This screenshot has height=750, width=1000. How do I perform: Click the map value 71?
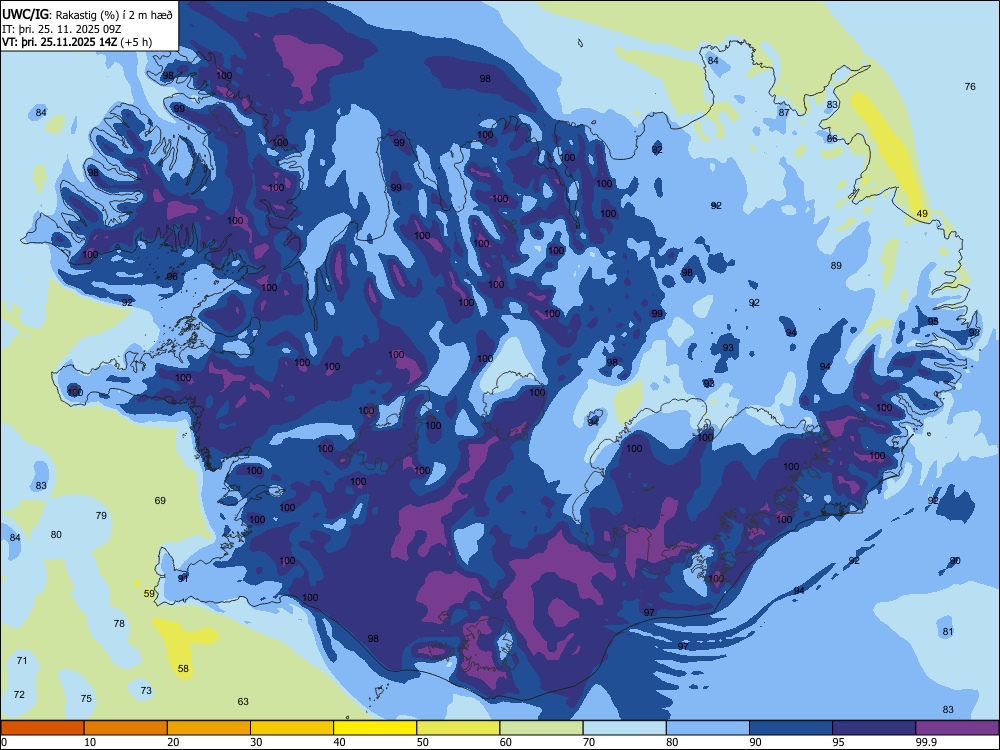coord(22,660)
